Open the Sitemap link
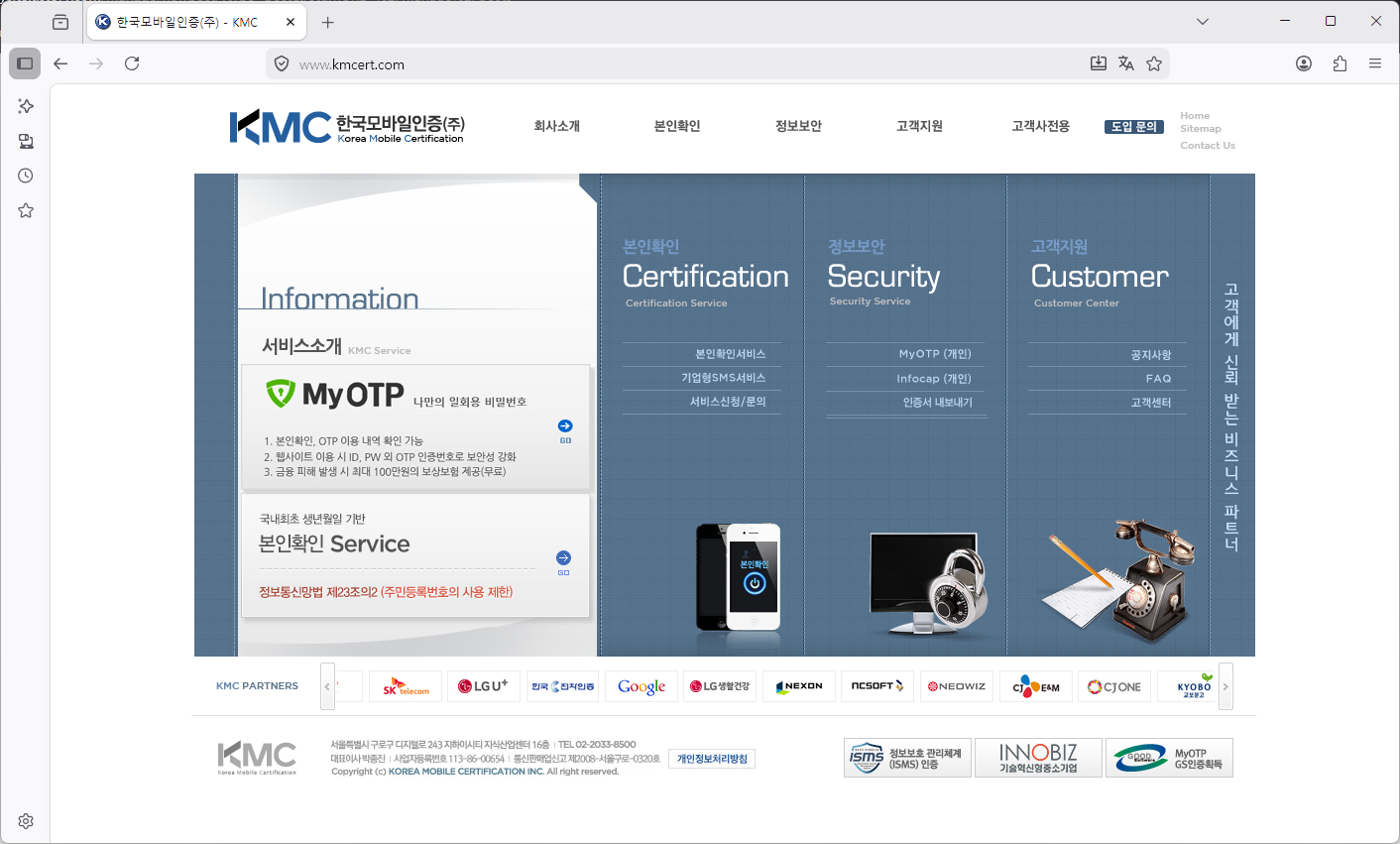This screenshot has height=844, width=1400. pyautogui.click(x=1201, y=129)
